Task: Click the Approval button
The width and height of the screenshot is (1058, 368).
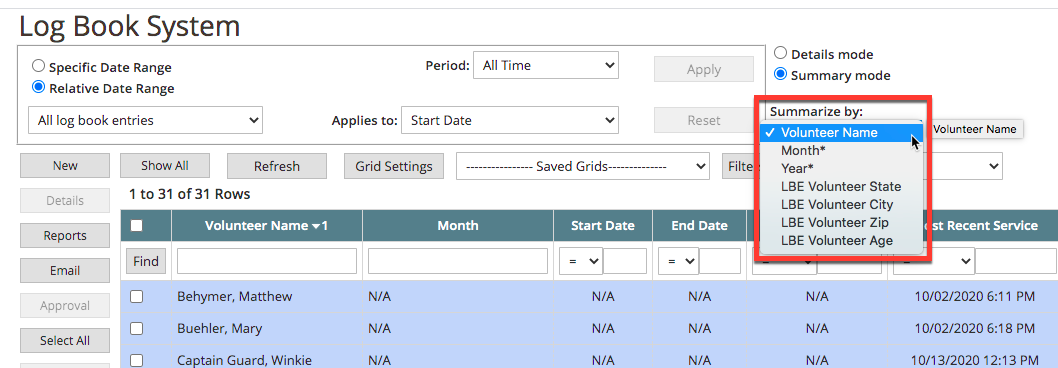Action: tap(65, 306)
